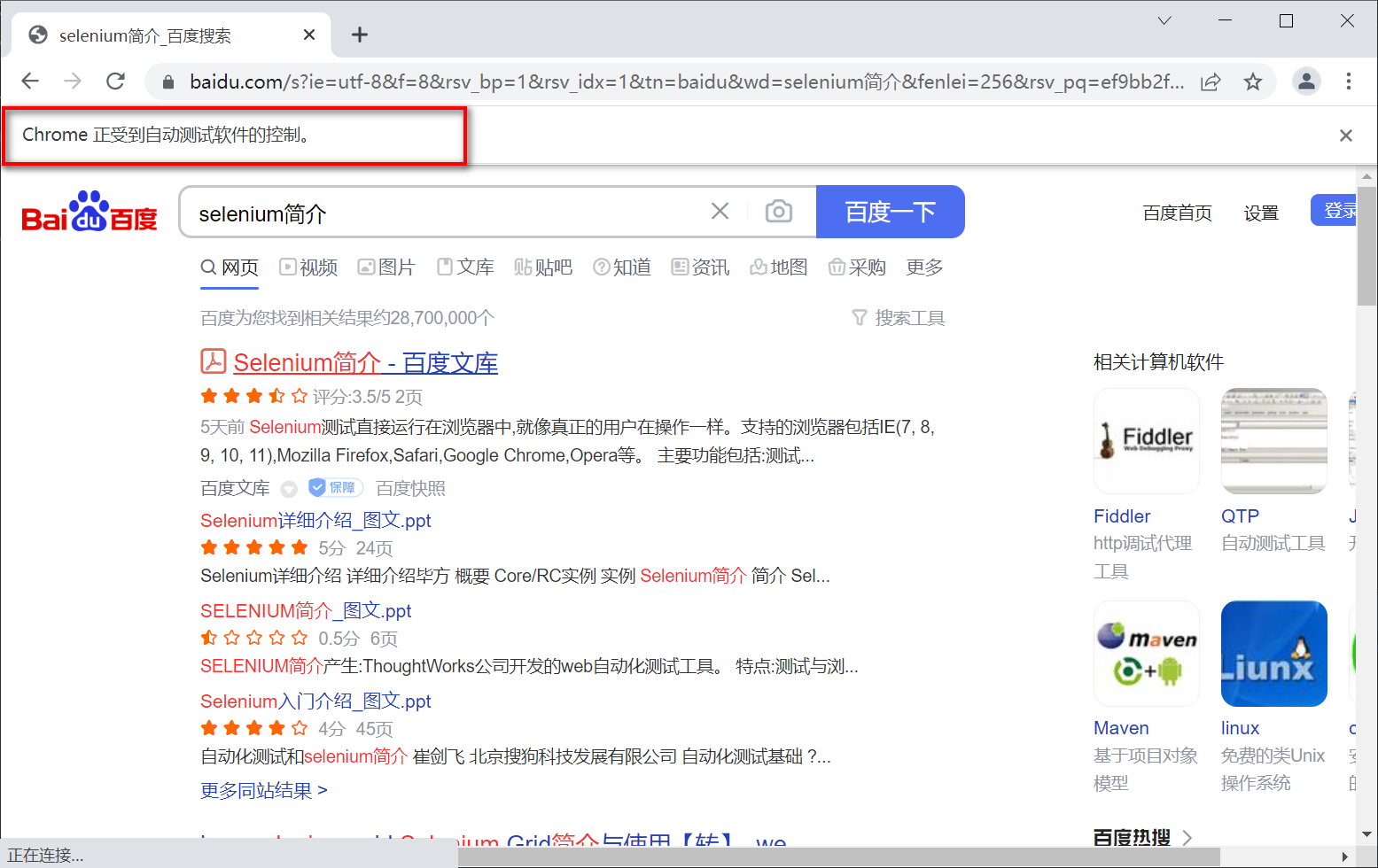Switch to the 资讯 tab
This screenshot has width=1378, height=868.
click(700, 267)
